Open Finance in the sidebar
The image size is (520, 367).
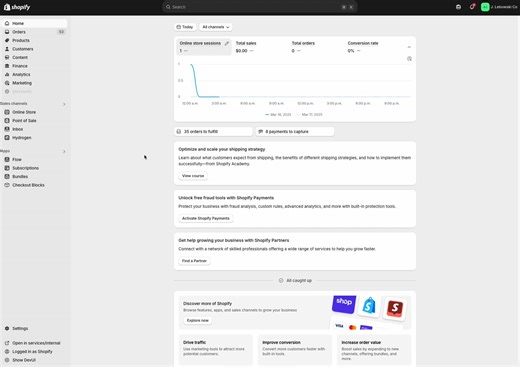tap(34, 66)
